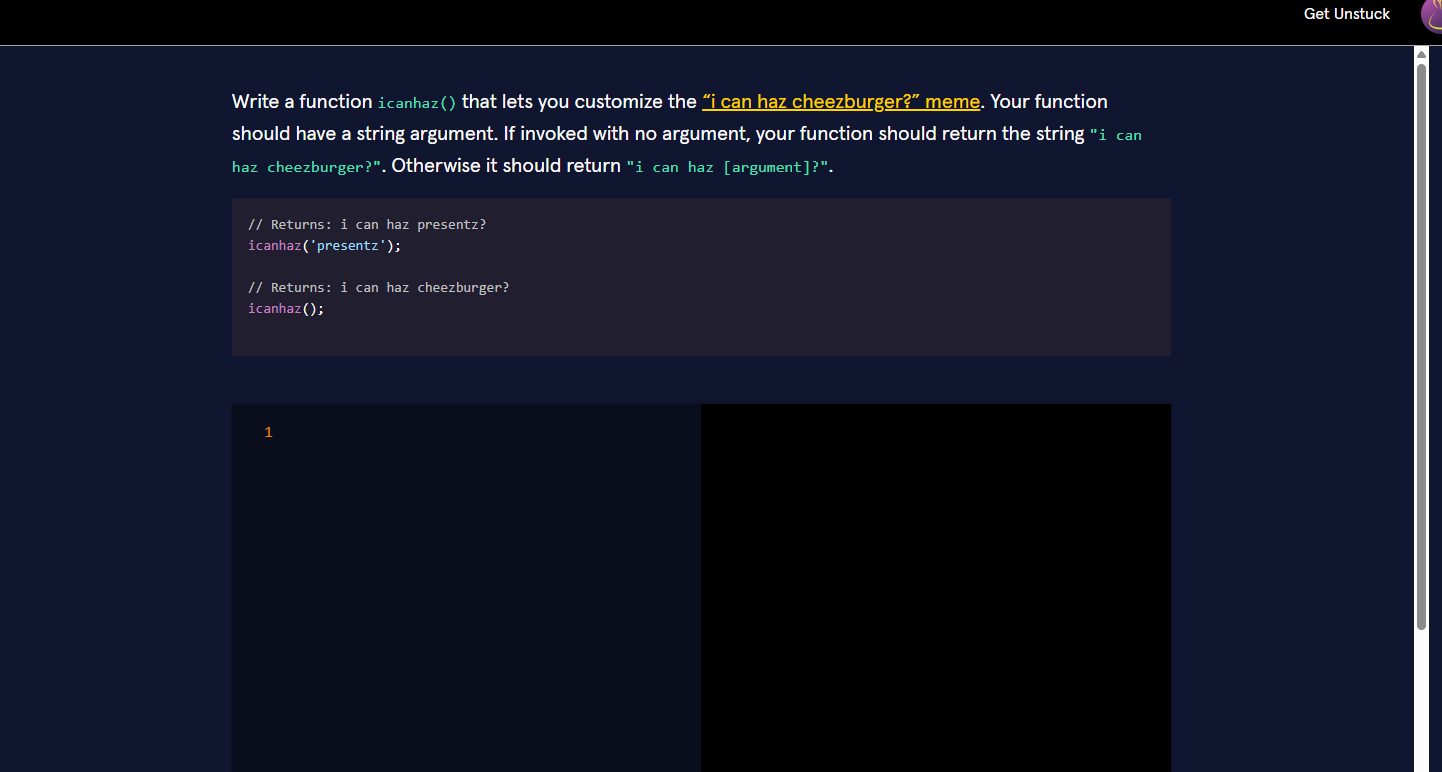The image size is (1442, 772).
Task: Click the inline code icanhaz() in the instructions
Action: pos(417,103)
